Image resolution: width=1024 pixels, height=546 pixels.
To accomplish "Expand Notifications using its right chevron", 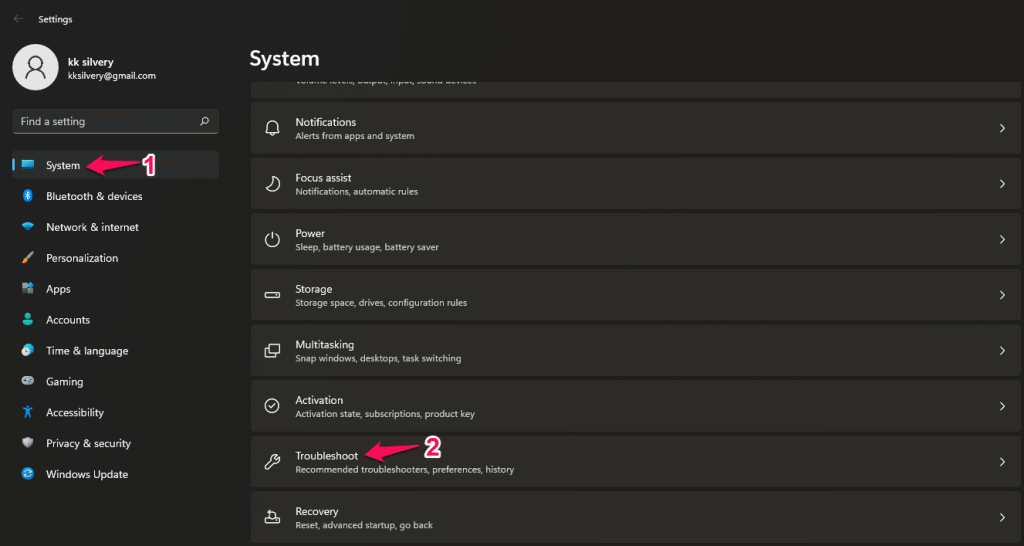I will click(x=1002, y=128).
